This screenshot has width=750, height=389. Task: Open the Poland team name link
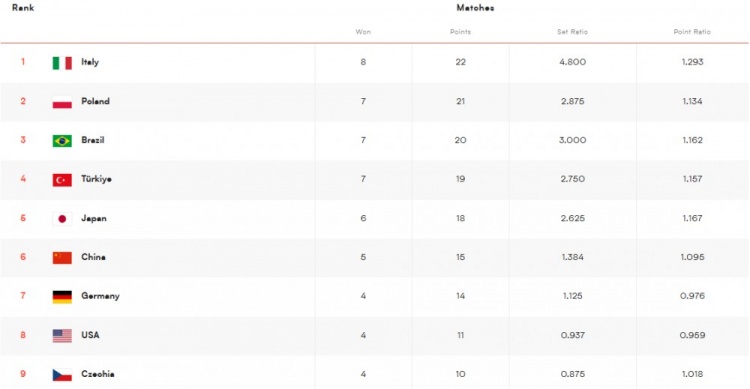point(95,101)
